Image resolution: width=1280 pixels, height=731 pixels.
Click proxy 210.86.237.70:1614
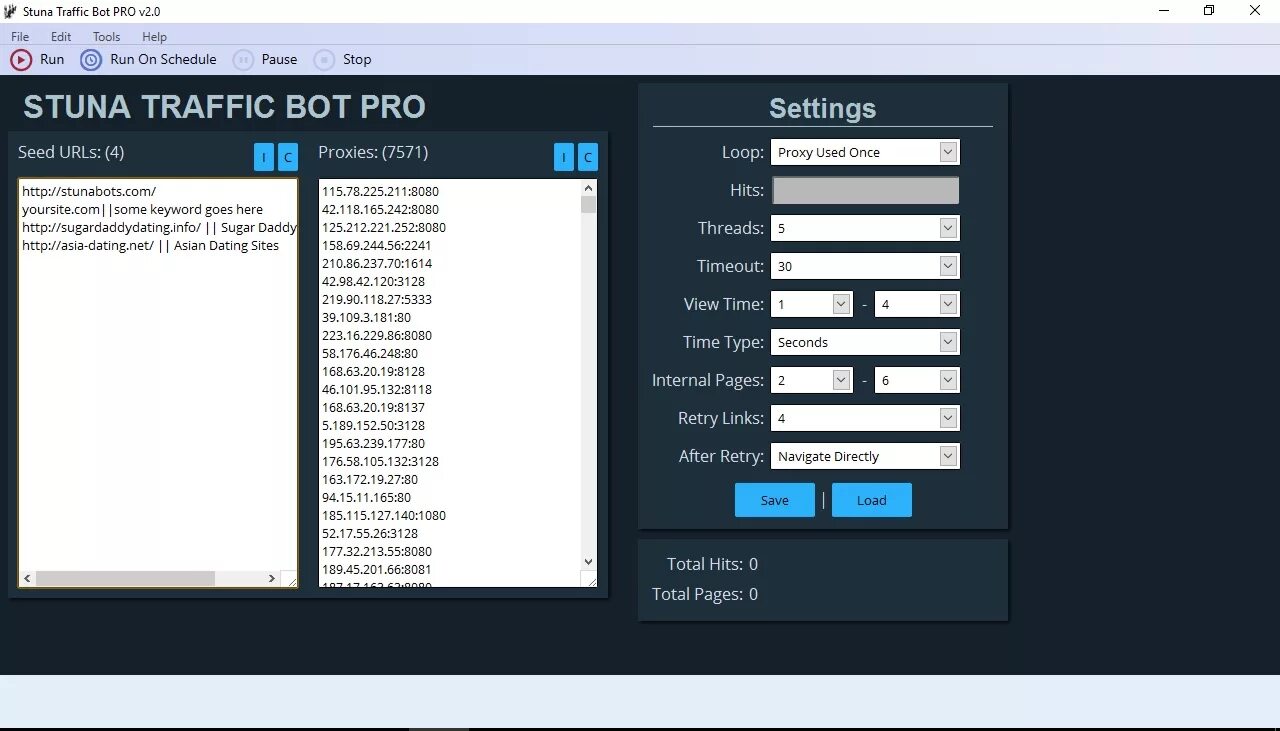click(377, 263)
